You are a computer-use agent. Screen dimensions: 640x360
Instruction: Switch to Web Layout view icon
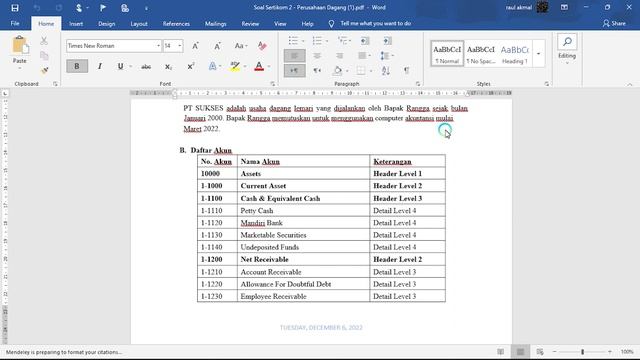click(x=540, y=352)
